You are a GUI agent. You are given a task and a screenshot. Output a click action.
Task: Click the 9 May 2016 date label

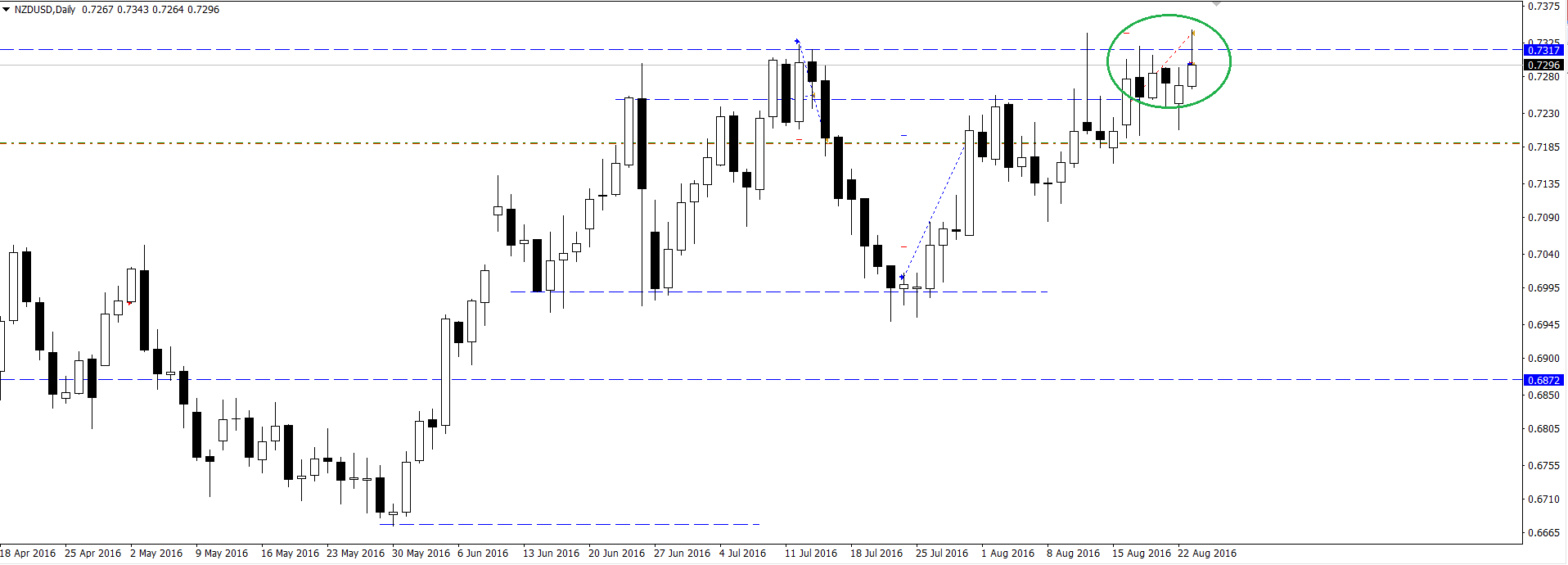click(x=222, y=554)
